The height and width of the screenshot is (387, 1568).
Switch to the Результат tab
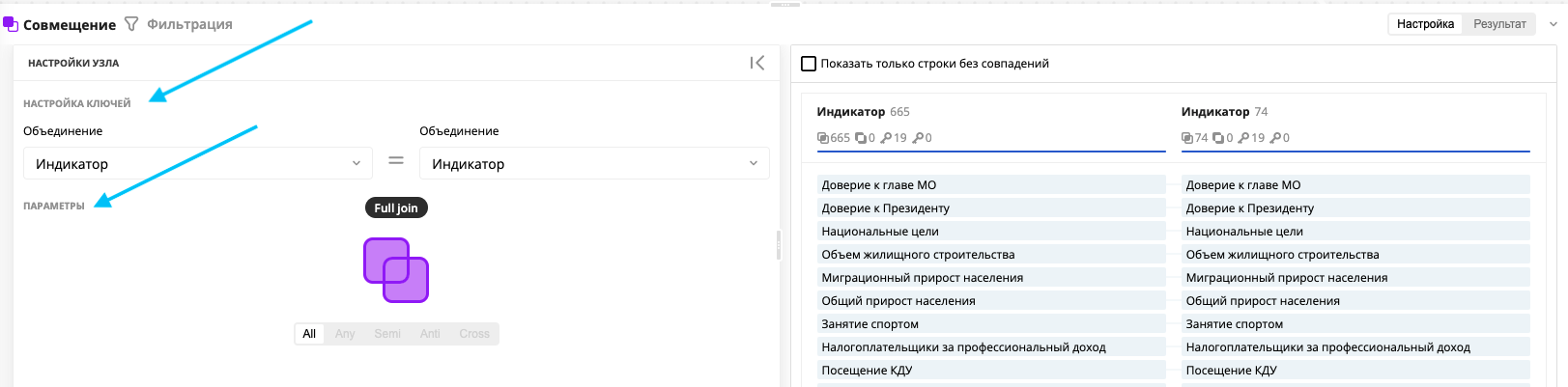click(x=1499, y=24)
